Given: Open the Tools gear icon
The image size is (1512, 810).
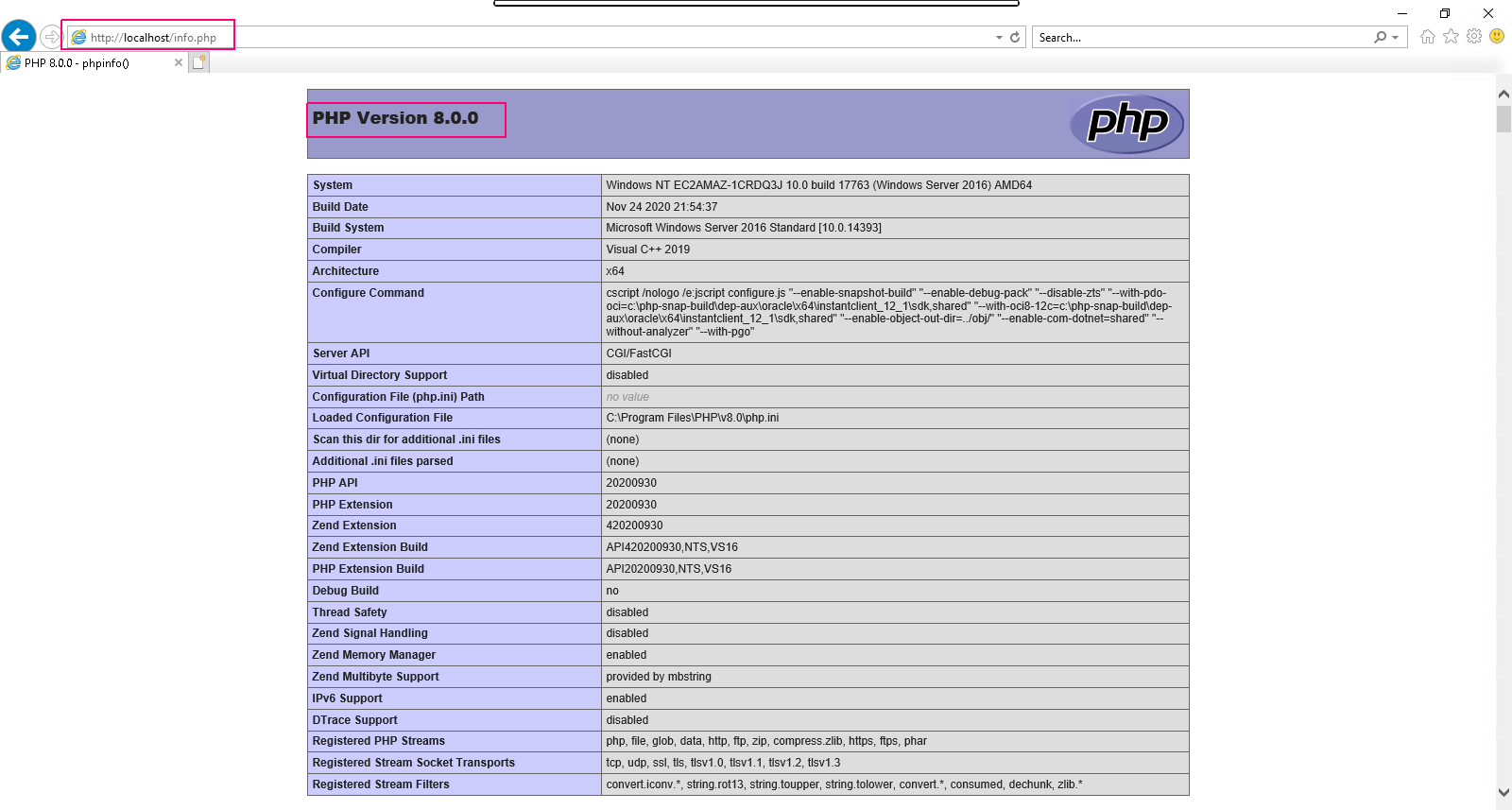Looking at the screenshot, I should pyautogui.click(x=1474, y=37).
